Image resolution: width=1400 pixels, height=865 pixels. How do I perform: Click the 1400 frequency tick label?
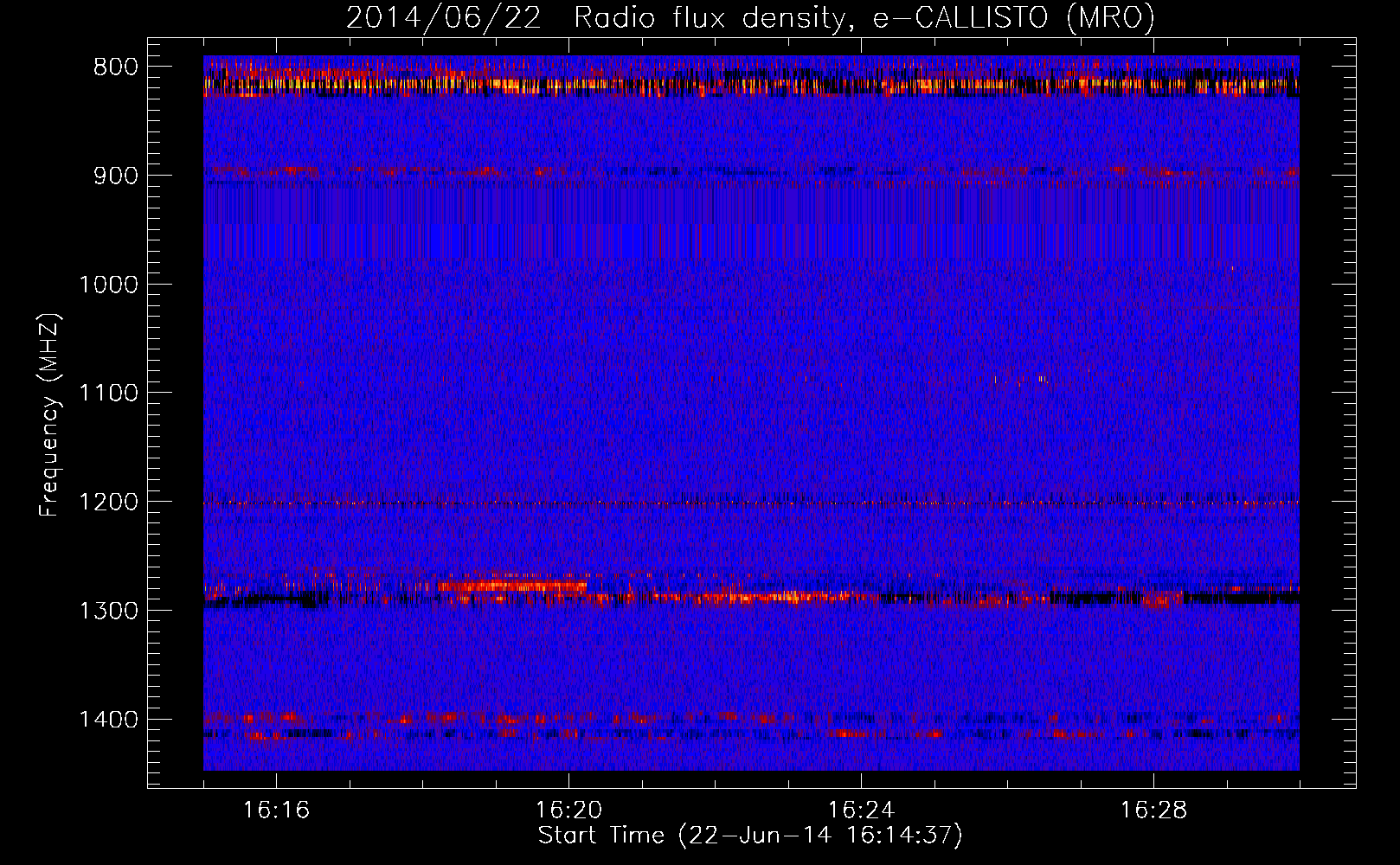[x=108, y=720]
